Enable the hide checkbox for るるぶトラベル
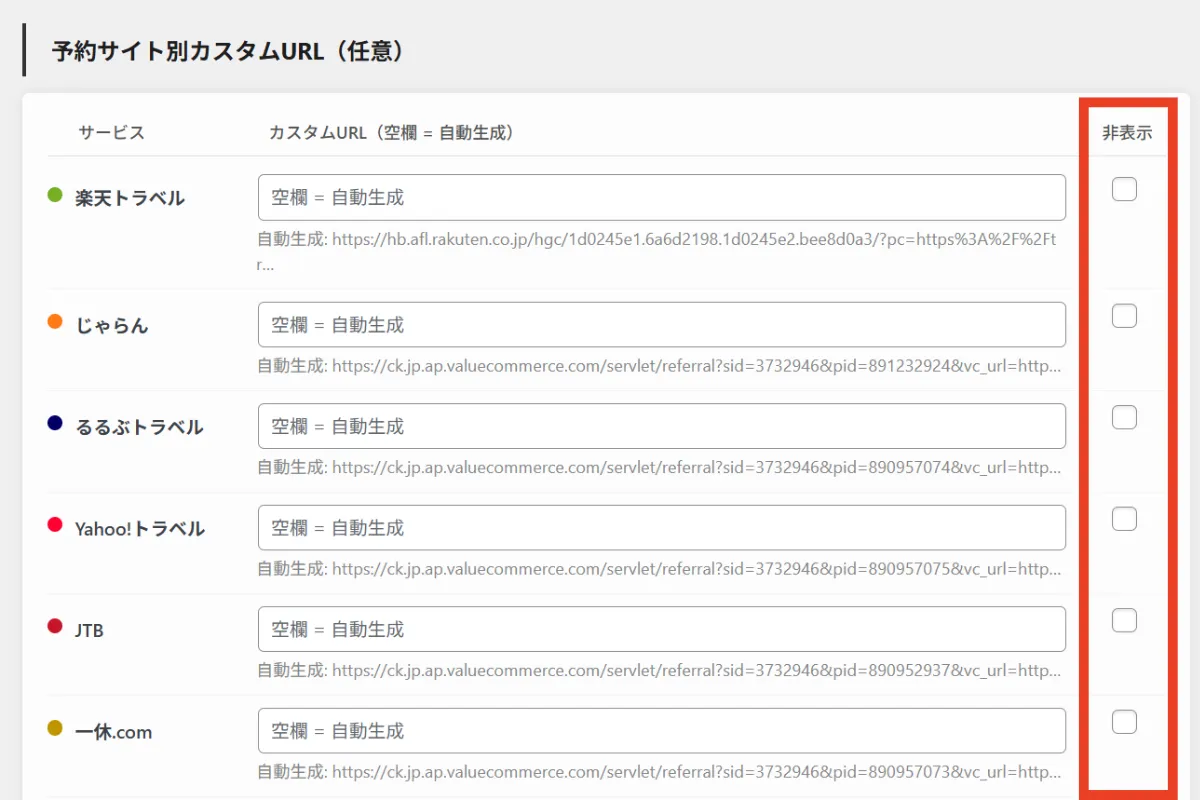The image size is (1200, 800). tap(1124, 417)
